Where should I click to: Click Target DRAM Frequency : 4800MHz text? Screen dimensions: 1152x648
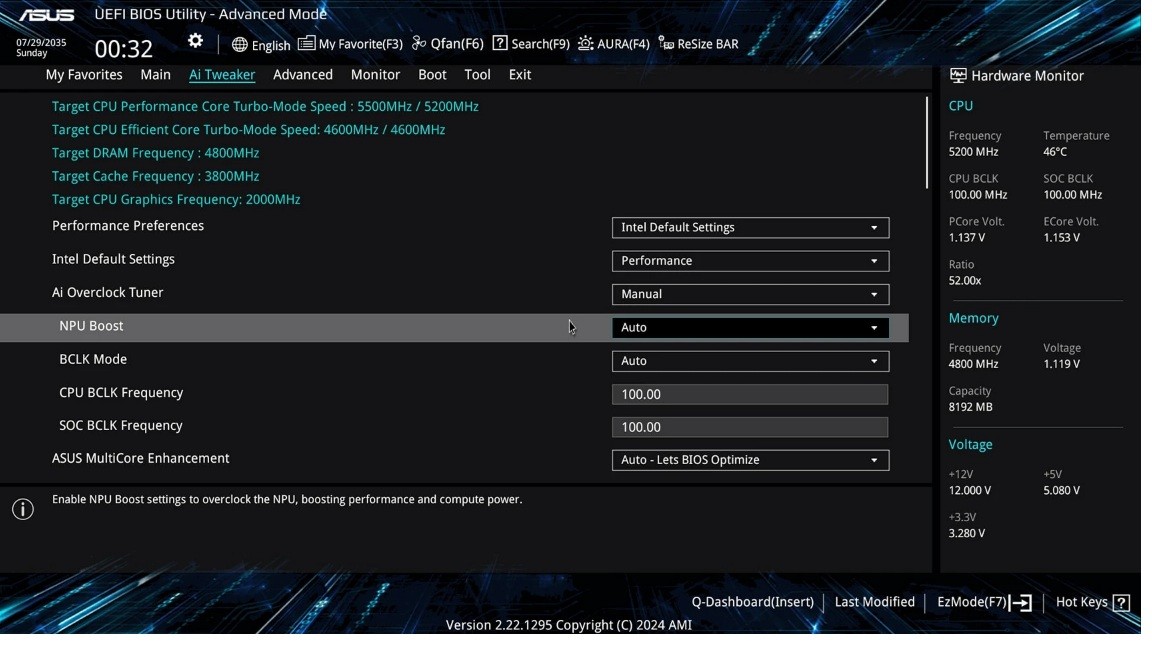[155, 154]
